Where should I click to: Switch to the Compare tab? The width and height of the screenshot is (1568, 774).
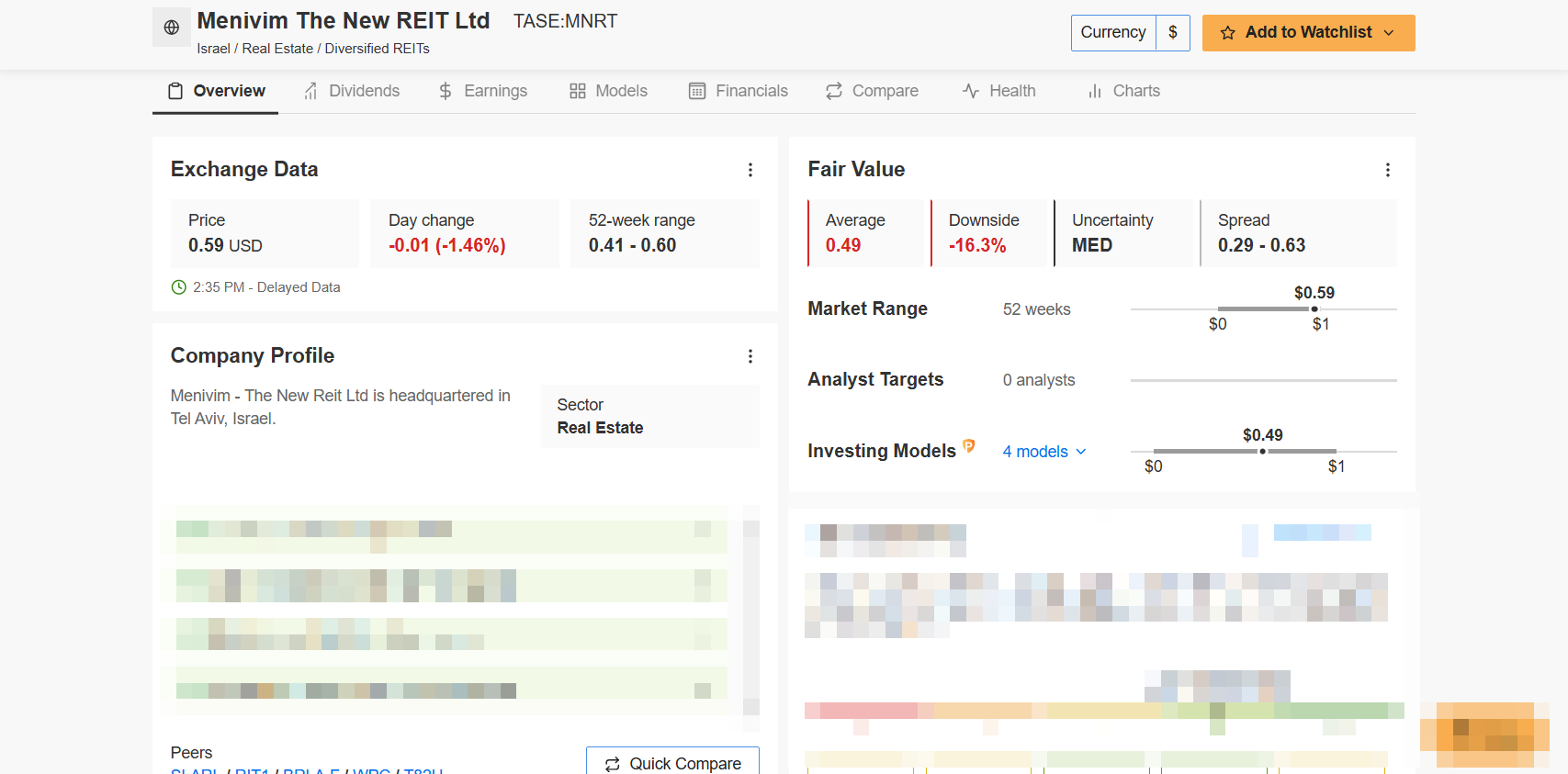click(x=872, y=91)
